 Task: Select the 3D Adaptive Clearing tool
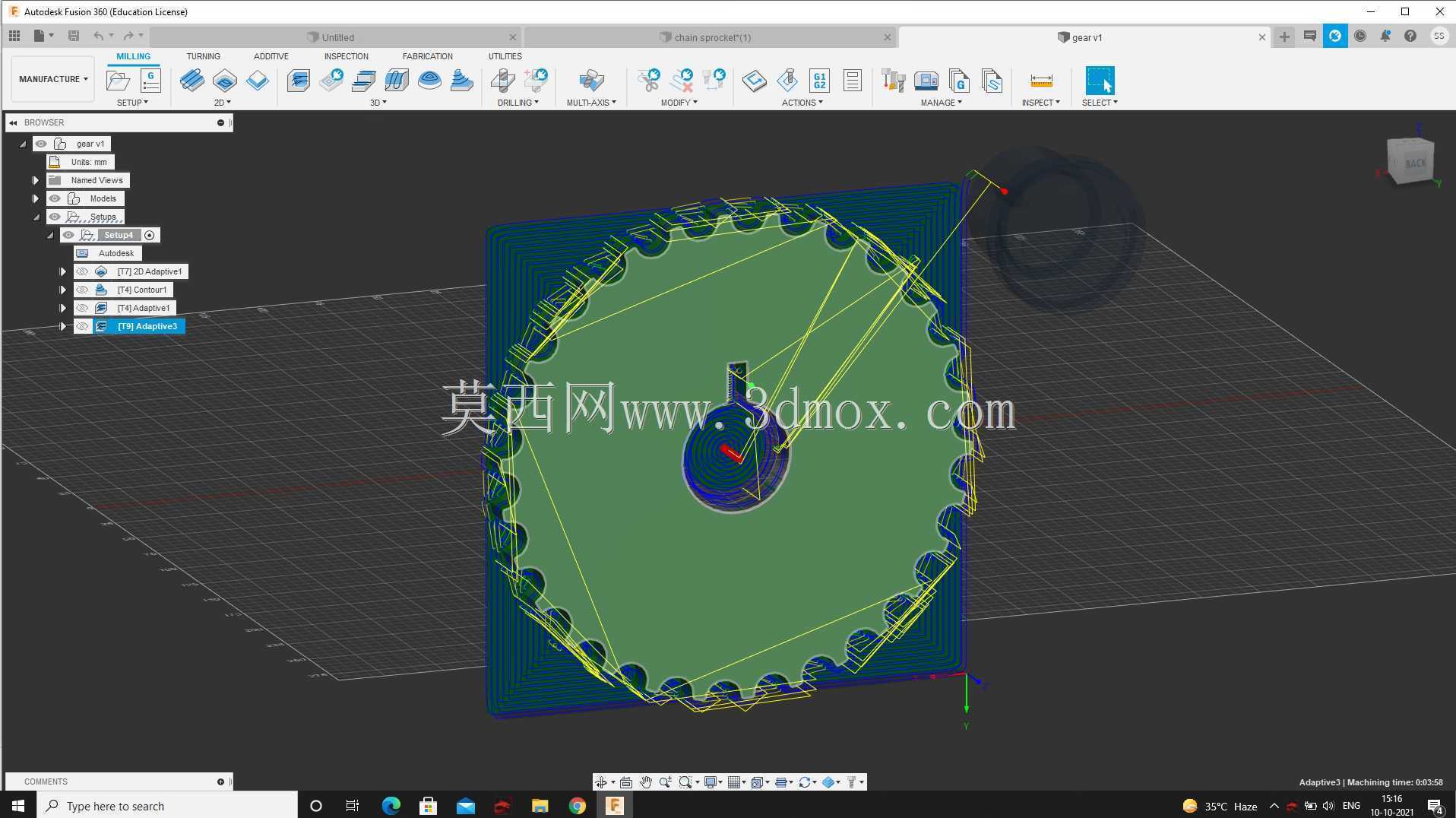click(299, 81)
